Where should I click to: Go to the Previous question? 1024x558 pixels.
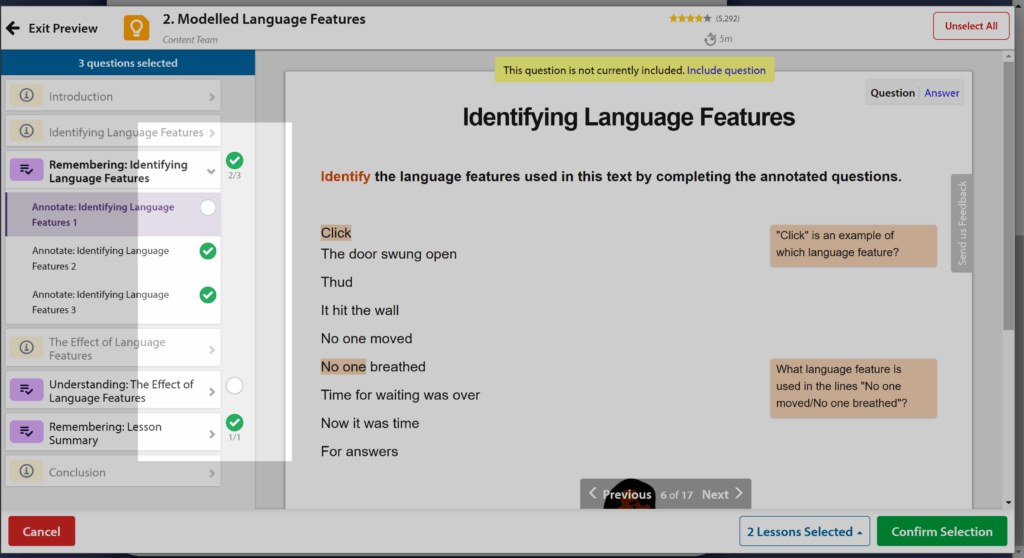pyautogui.click(x=620, y=494)
